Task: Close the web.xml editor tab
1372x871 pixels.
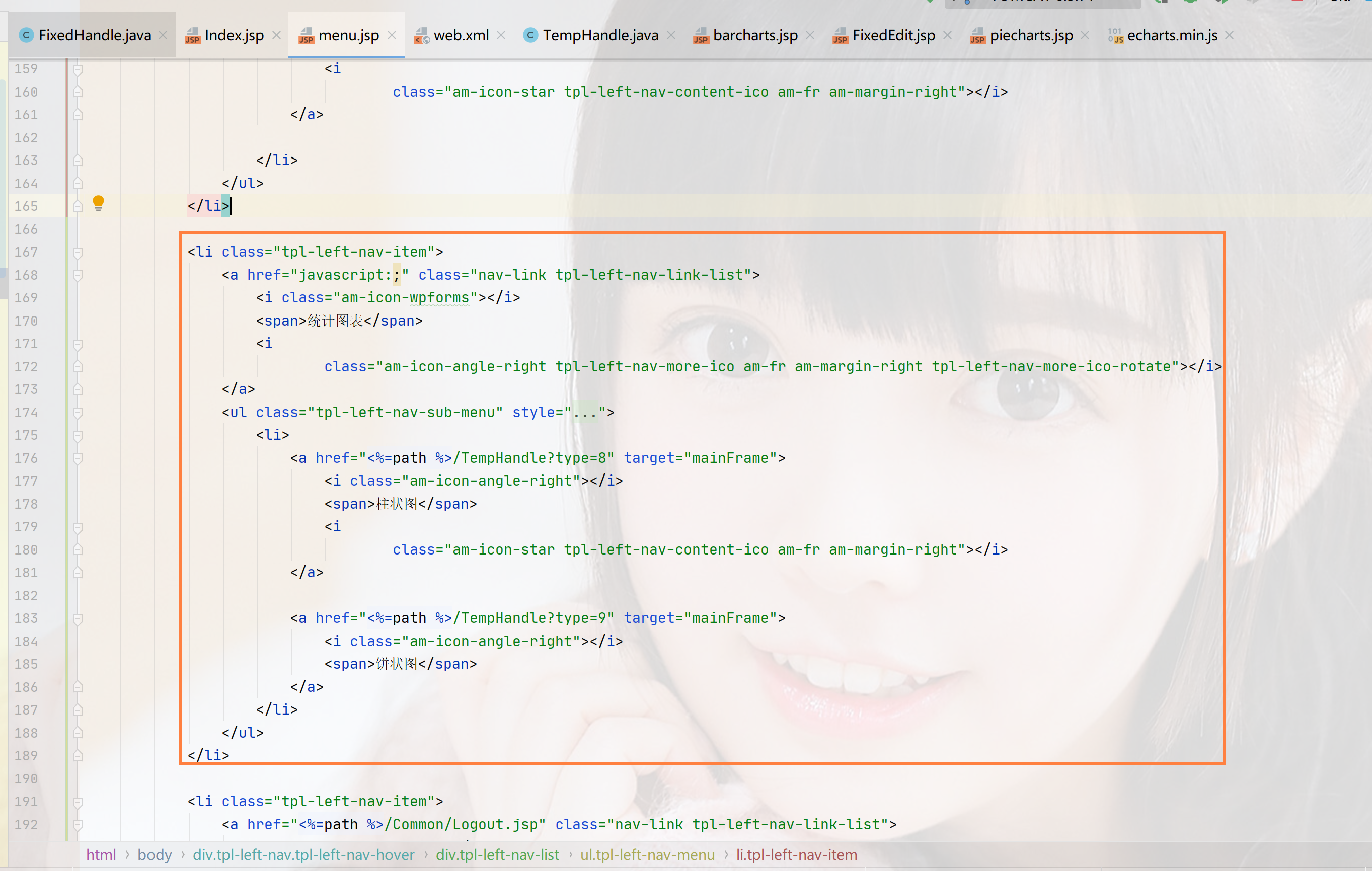Action: (501, 35)
